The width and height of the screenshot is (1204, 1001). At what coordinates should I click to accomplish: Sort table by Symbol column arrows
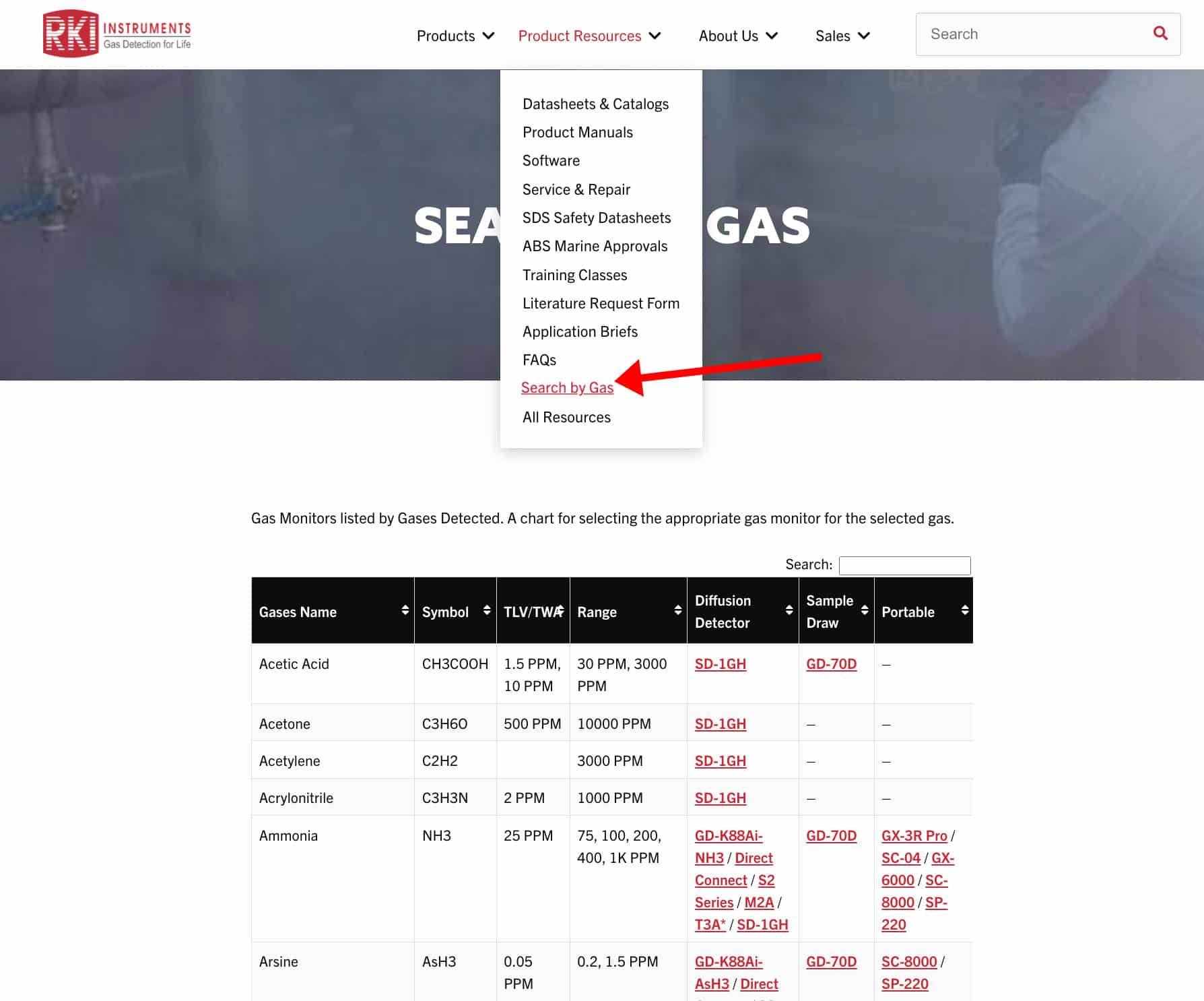click(486, 610)
